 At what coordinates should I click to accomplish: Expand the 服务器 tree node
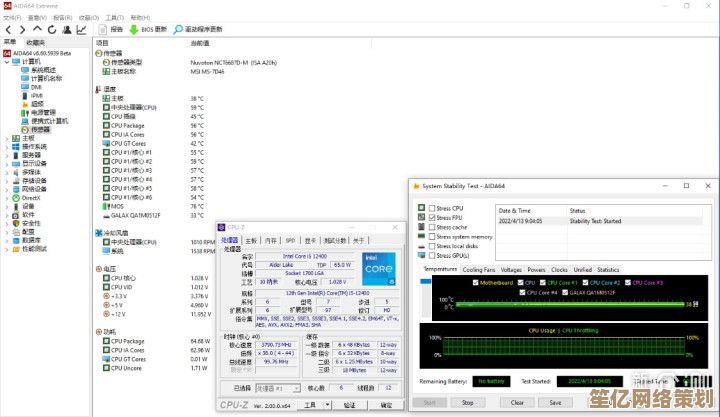click(x=7, y=155)
